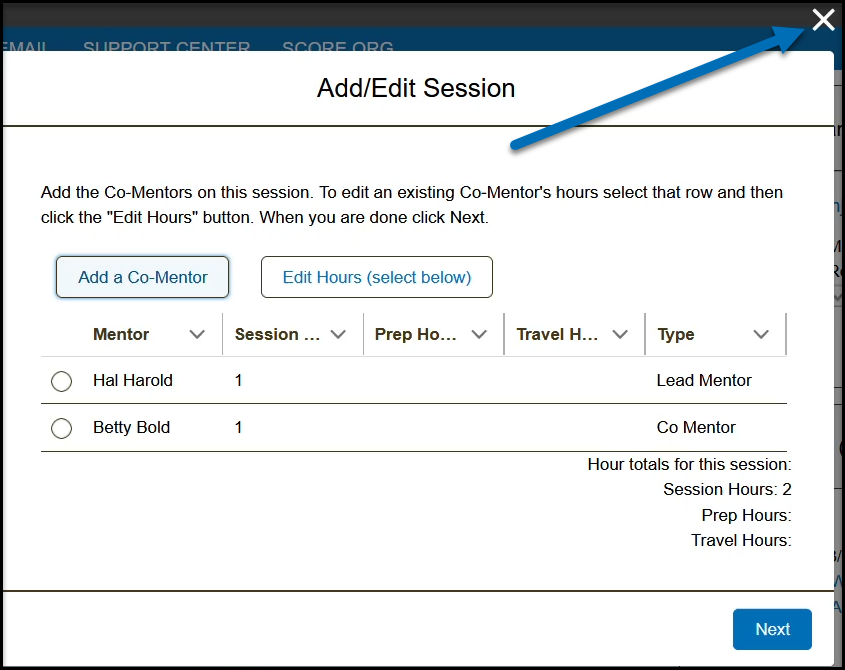This screenshot has width=845, height=670.
Task: Open the Travel Hours column chevron
Action: 620,334
